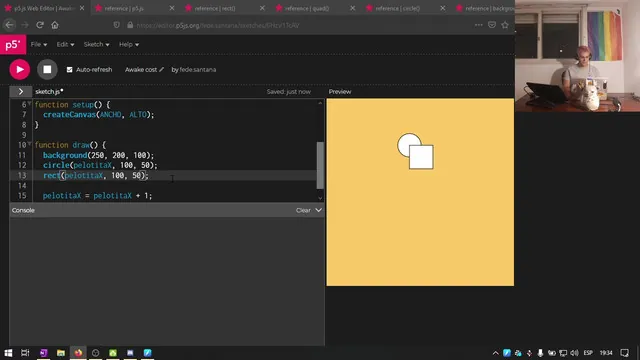Close the reference | circle() tab
This screenshot has width=640, height=360.
point(443,8)
